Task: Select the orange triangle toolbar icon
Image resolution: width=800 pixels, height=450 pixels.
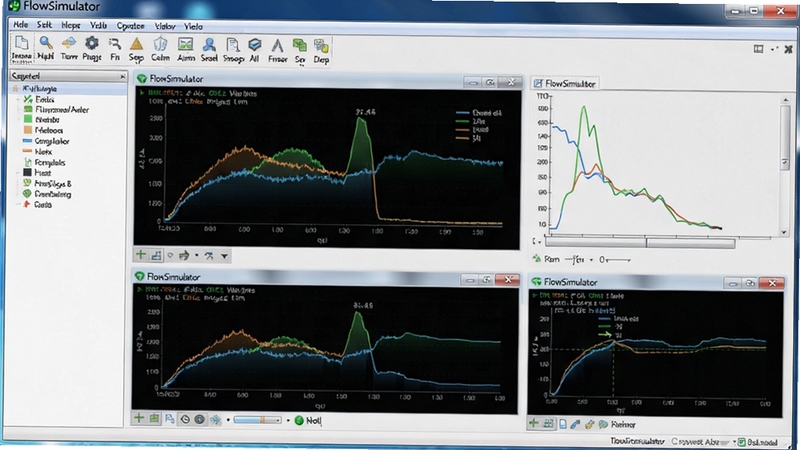Action: 136,44
